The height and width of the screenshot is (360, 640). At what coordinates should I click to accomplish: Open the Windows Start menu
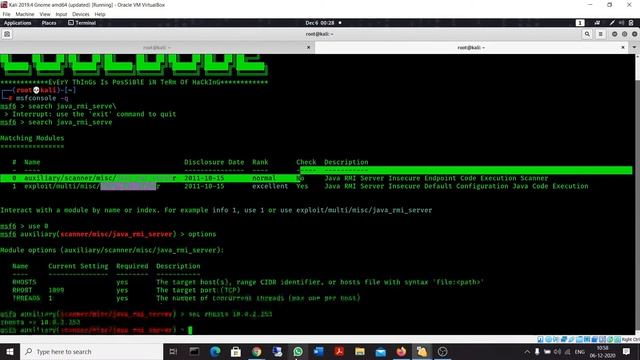(10, 351)
